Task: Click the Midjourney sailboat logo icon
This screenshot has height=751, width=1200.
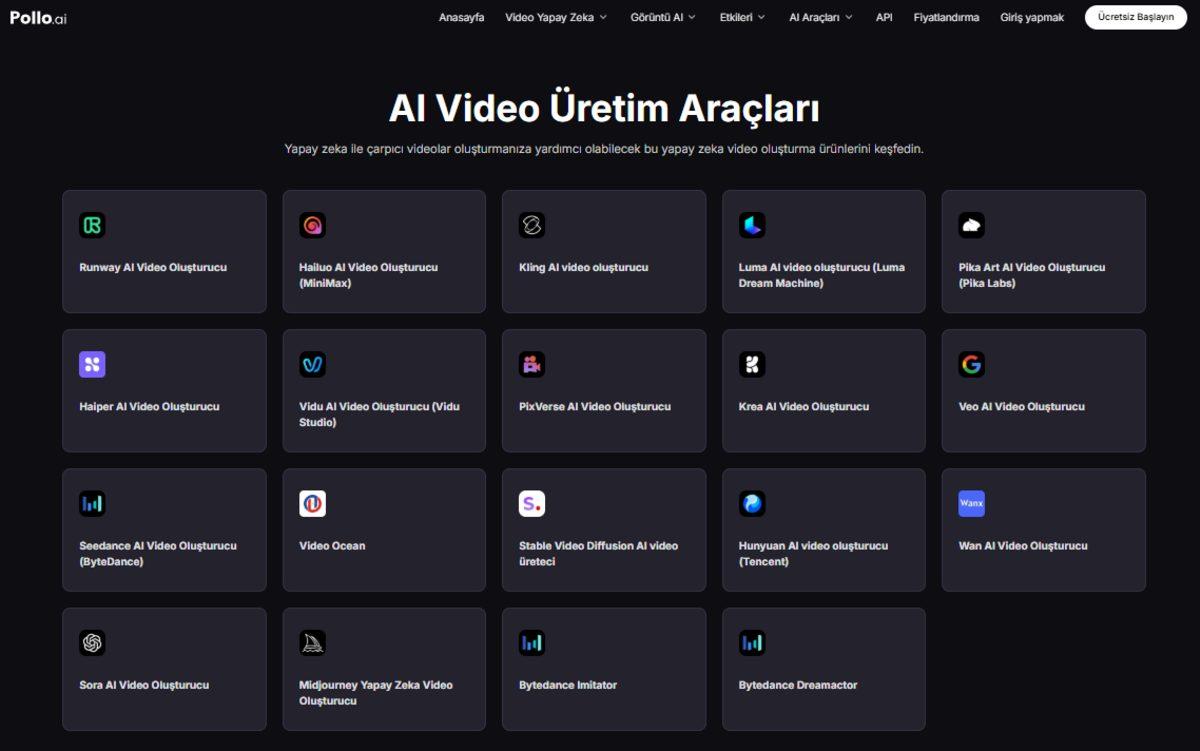Action: tap(312, 643)
